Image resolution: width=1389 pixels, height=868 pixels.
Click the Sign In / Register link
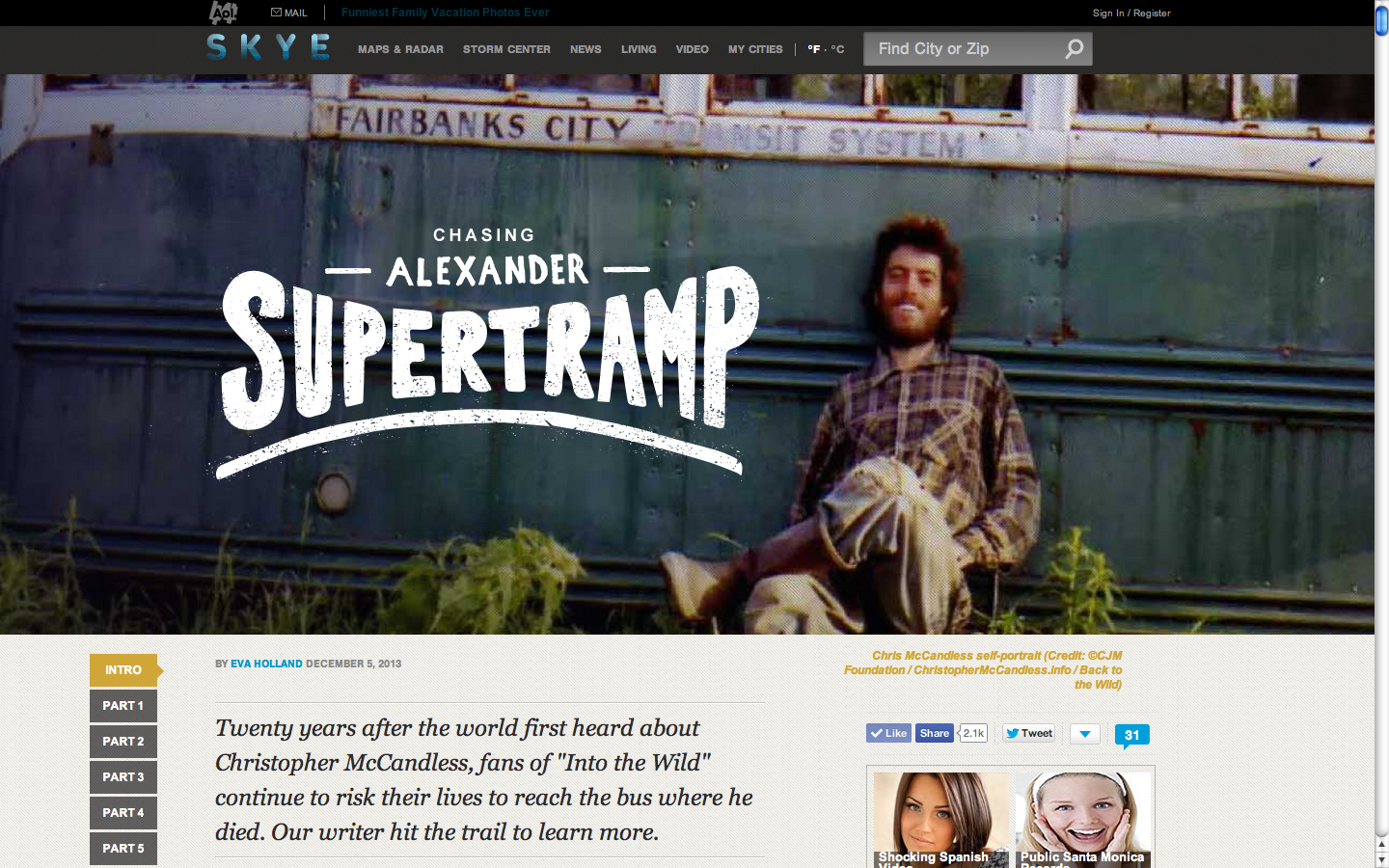pyautogui.click(x=1131, y=14)
